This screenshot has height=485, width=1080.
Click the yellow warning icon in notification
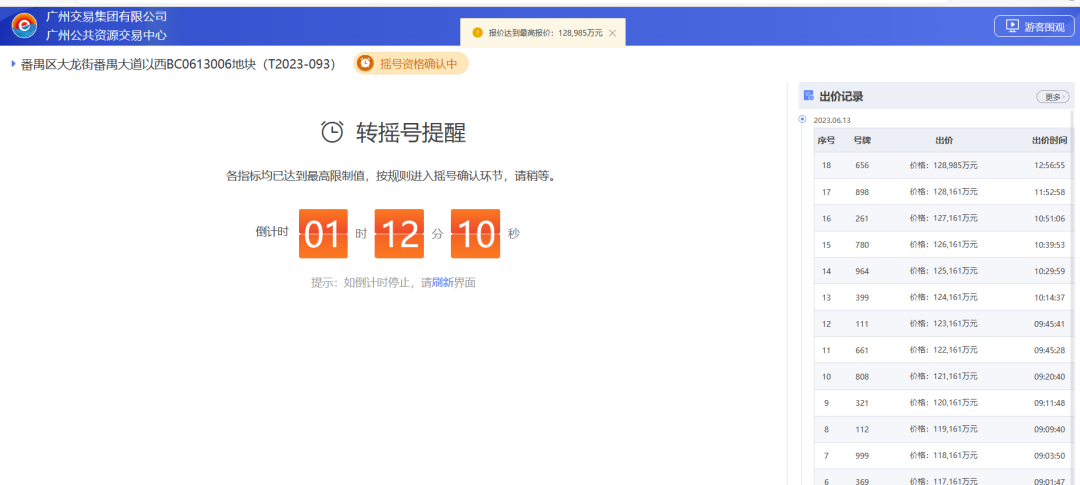click(x=477, y=32)
